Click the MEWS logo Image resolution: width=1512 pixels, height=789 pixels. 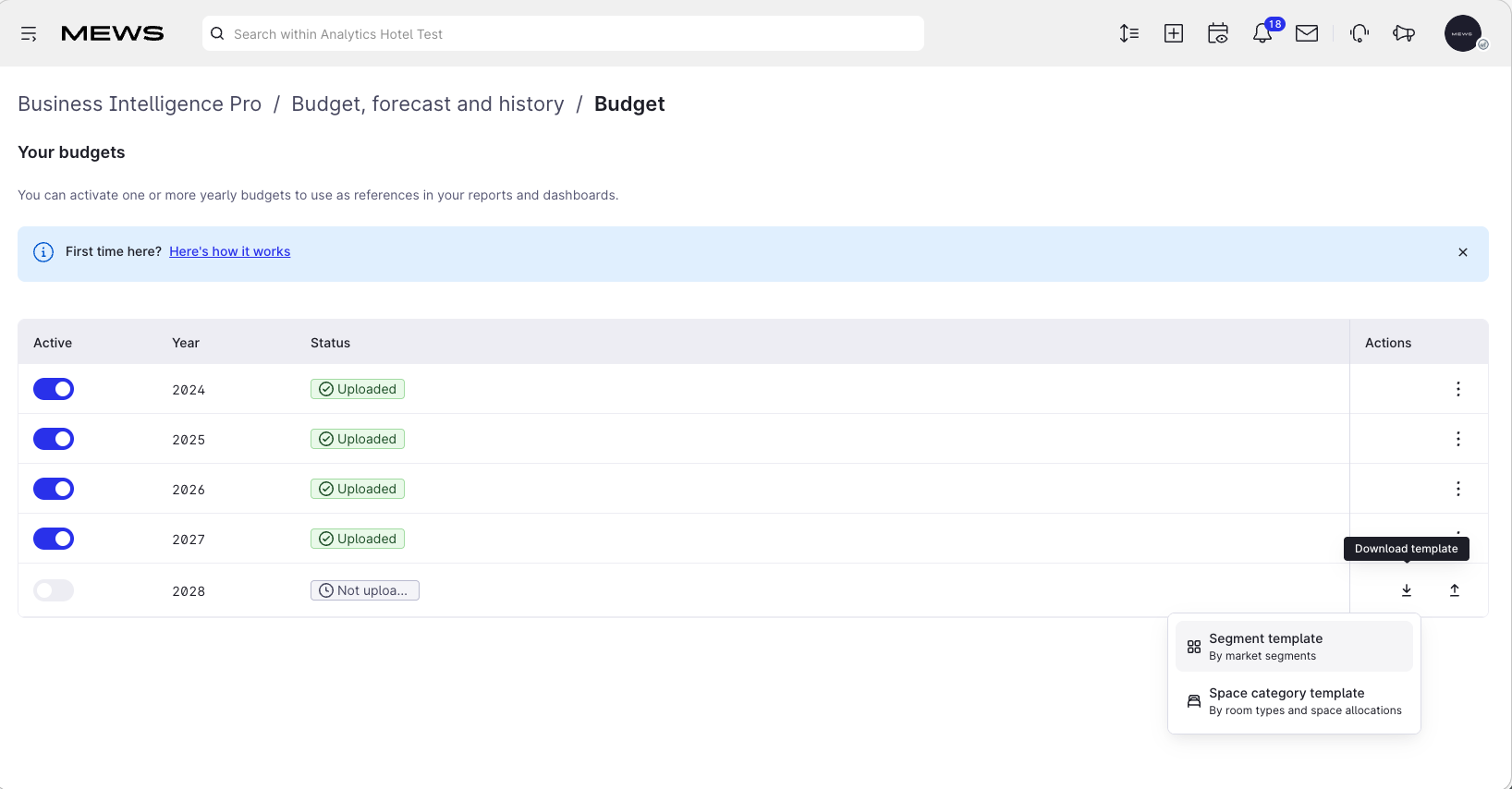coord(112,34)
